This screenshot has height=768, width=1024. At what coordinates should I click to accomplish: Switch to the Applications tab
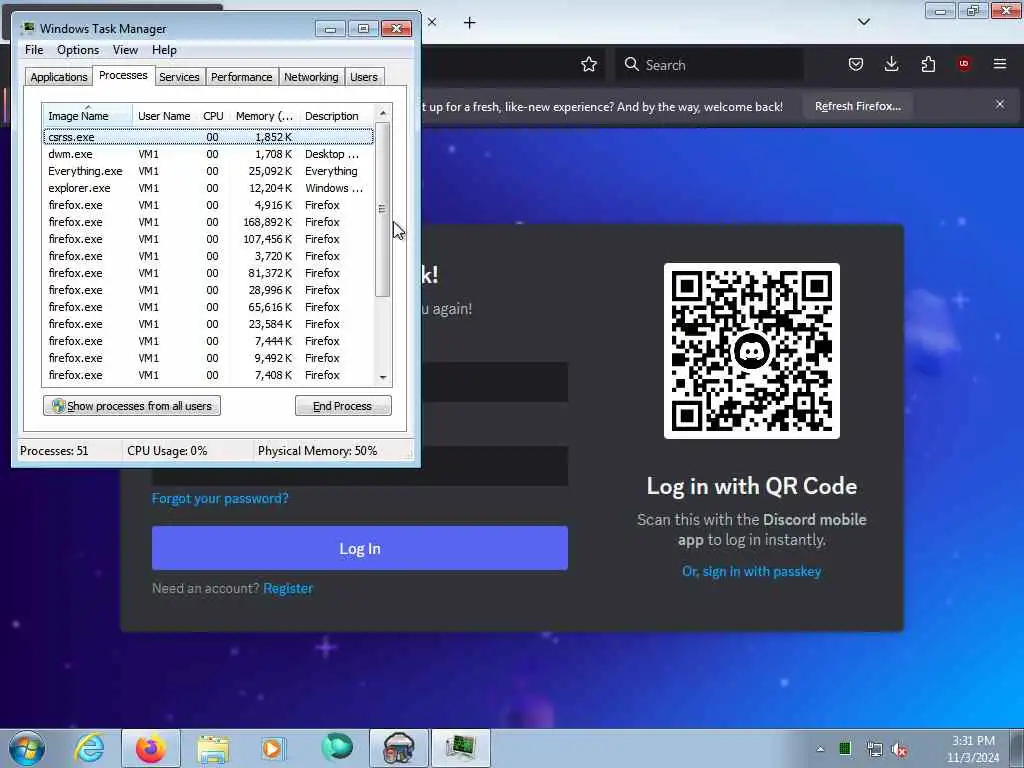(59, 77)
